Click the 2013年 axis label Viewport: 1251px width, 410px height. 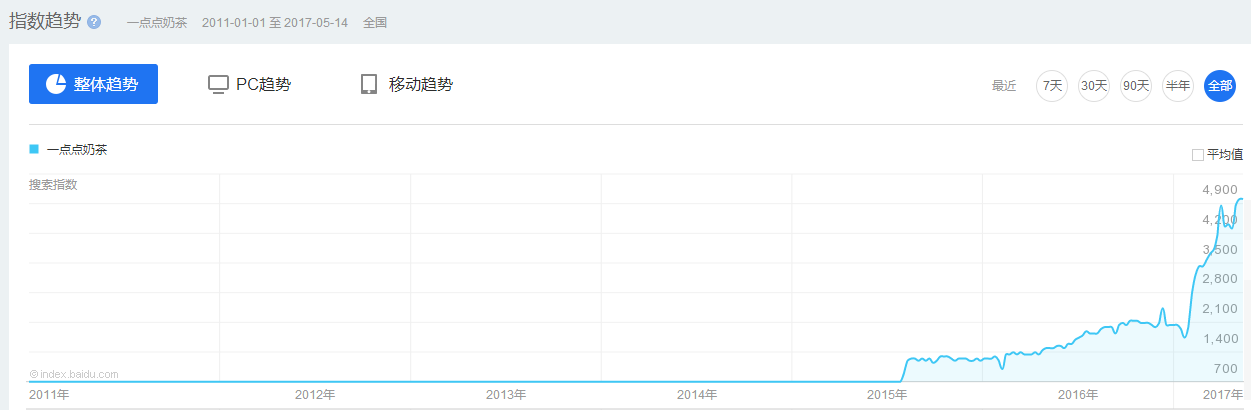505,395
